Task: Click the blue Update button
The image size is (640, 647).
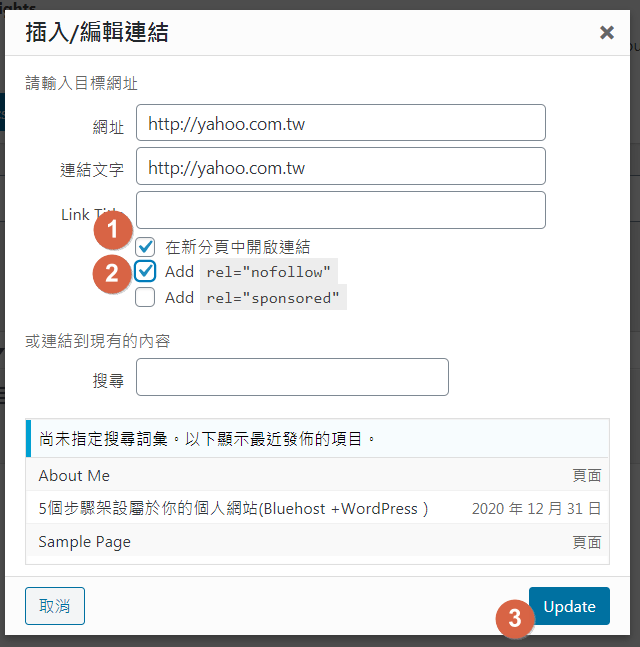Action: click(569, 606)
